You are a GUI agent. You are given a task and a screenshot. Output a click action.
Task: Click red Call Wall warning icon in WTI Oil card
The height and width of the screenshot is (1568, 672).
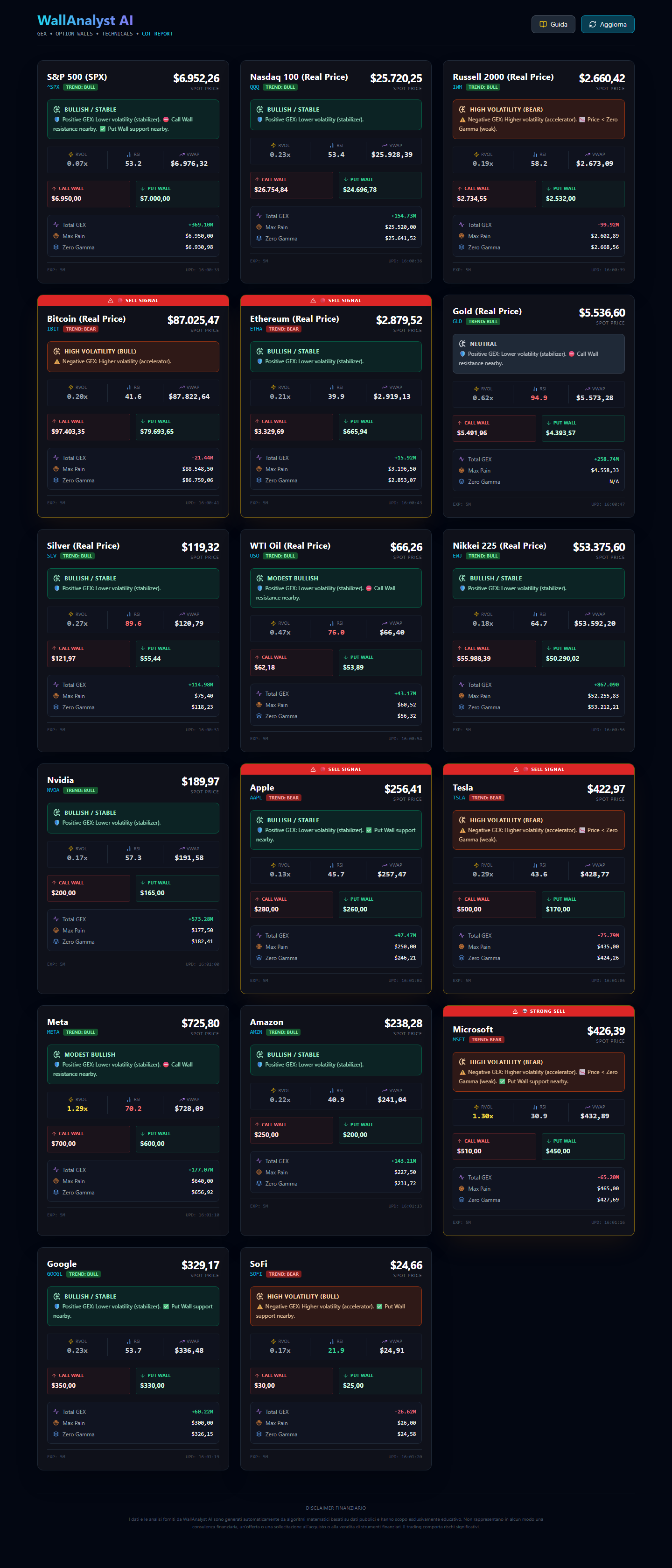coord(369,589)
